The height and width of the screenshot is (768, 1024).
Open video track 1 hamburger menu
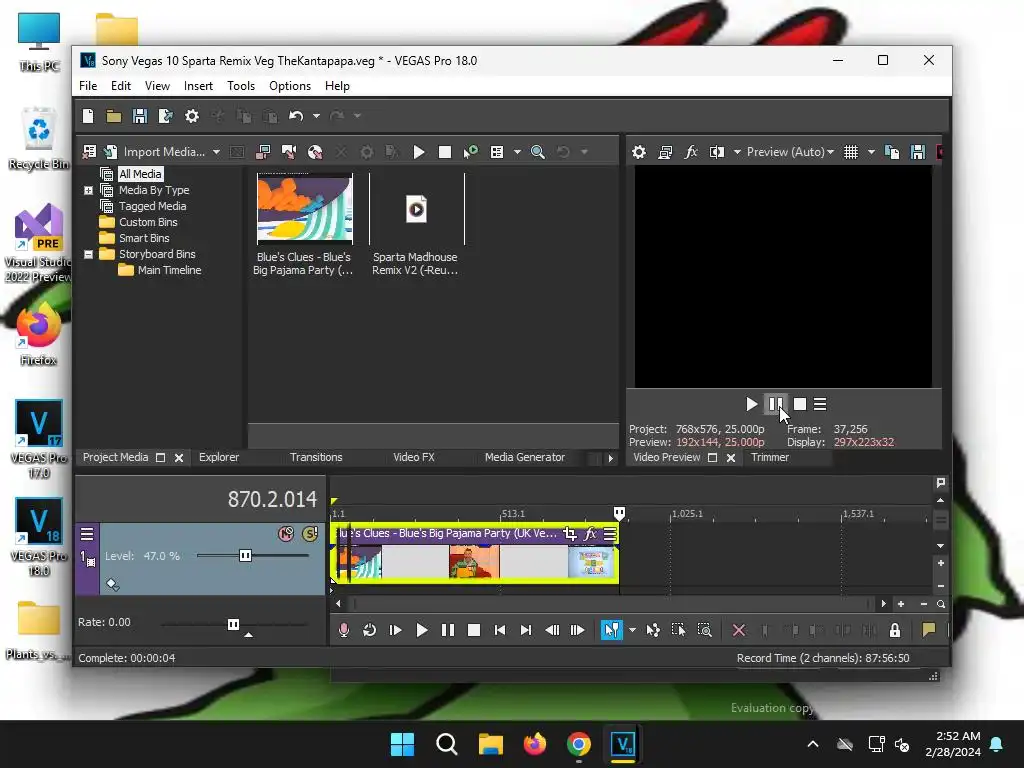click(x=87, y=534)
